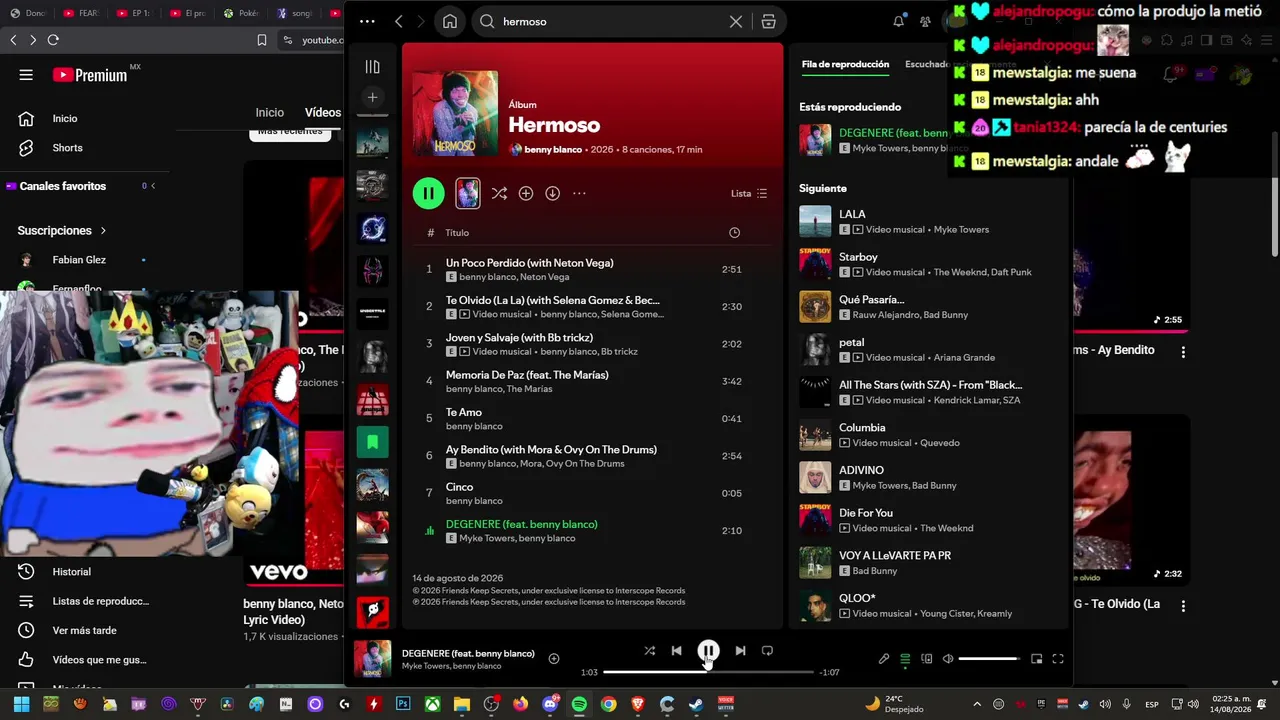Clear the 'hermoso' search text
Screen dimensions: 1280x720
pyautogui.click(x=736, y=21)
